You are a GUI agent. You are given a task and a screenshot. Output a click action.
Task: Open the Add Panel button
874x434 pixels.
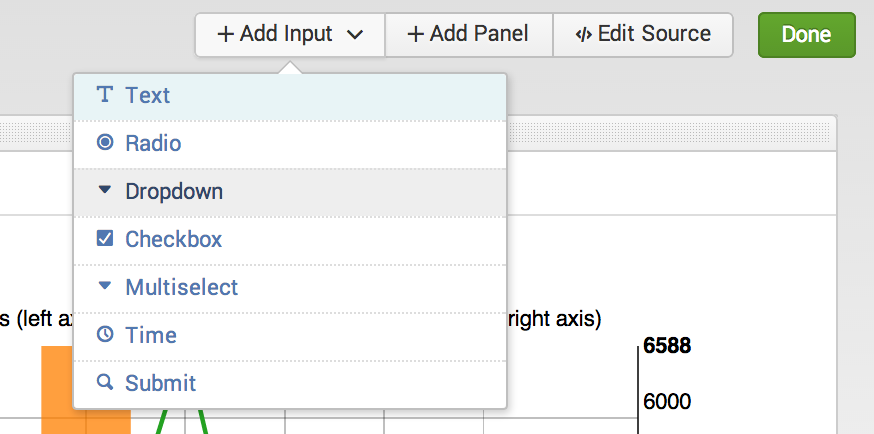point(468,35)
